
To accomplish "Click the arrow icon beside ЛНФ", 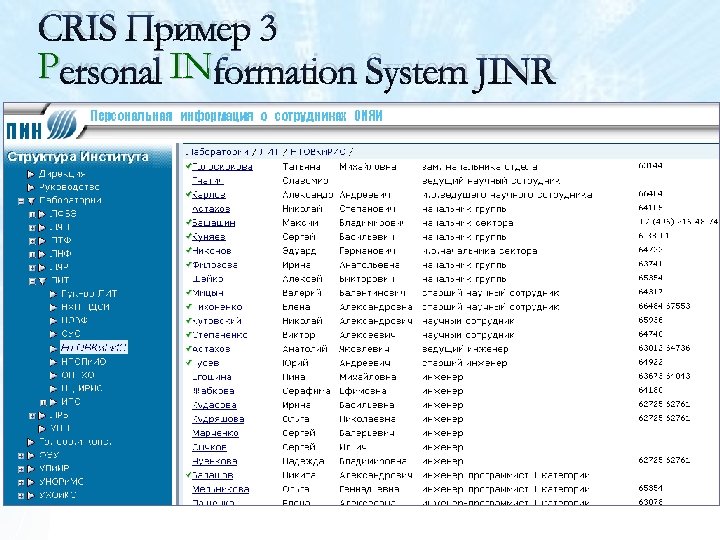I will 42,254.
